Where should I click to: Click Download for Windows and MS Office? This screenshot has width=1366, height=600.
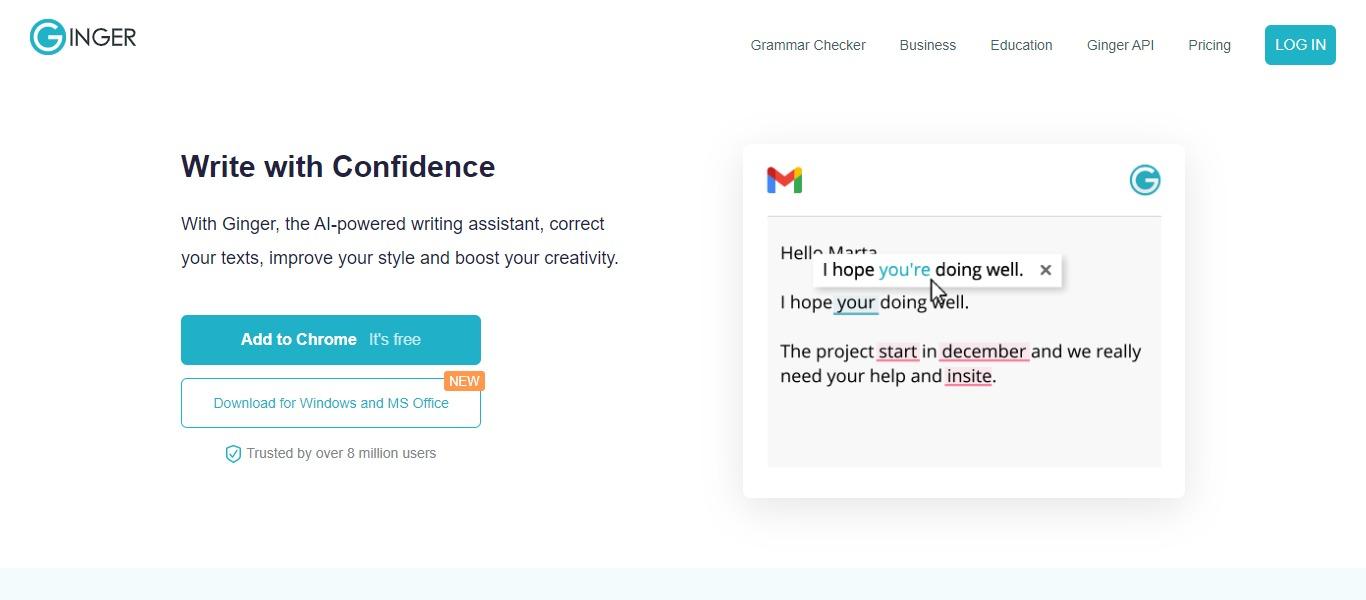click(x=331, y=403)
